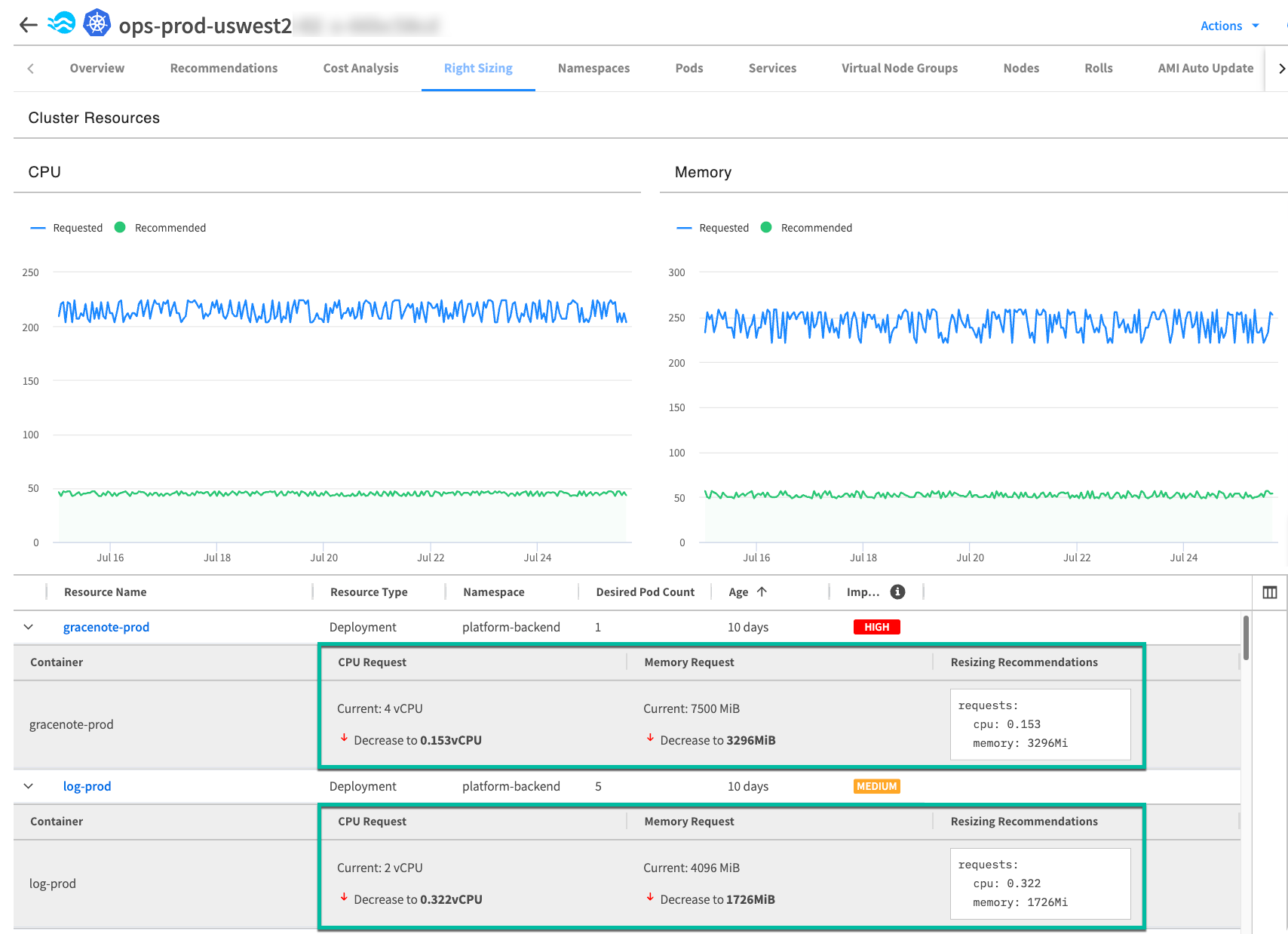Toggle Recommended series in Memory legend

point(807,228)
